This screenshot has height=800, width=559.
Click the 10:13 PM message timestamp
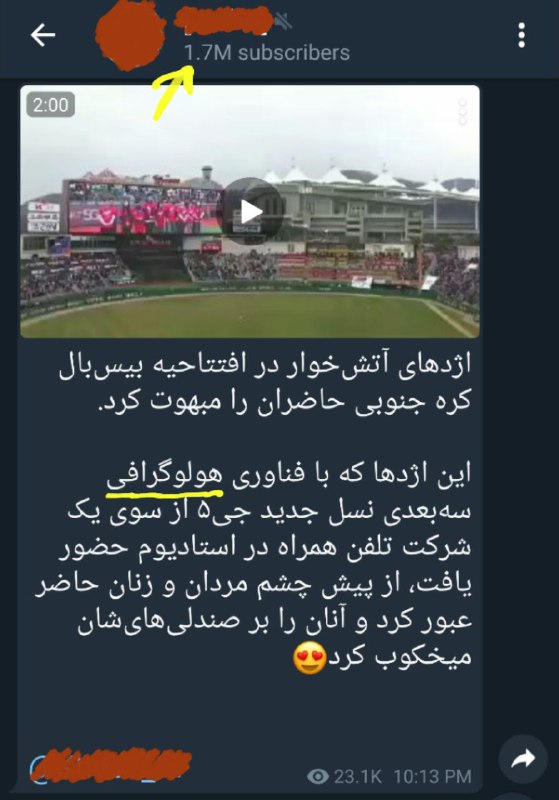click(433, 776)
